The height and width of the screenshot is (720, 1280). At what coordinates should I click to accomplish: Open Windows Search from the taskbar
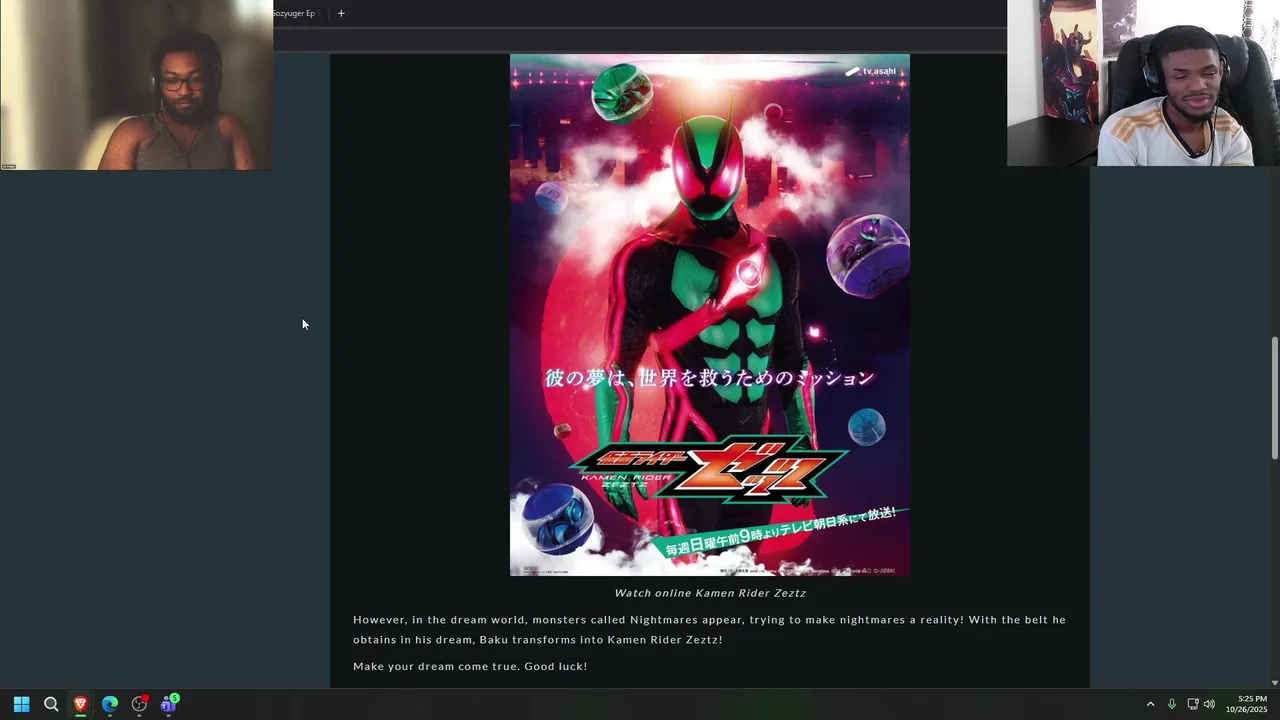pyautogui.click(x=51, y=704)
